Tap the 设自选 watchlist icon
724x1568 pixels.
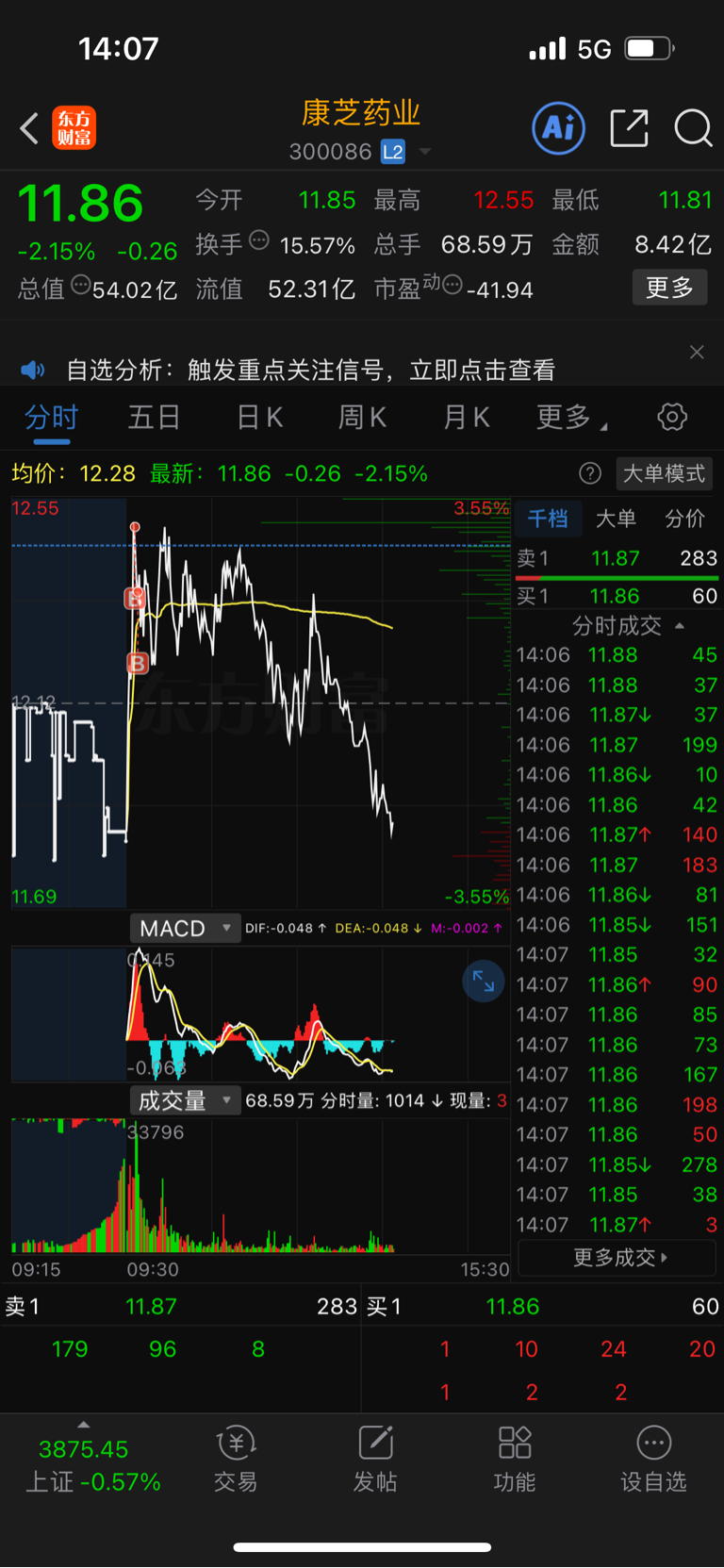click(x=653, y=1460)
